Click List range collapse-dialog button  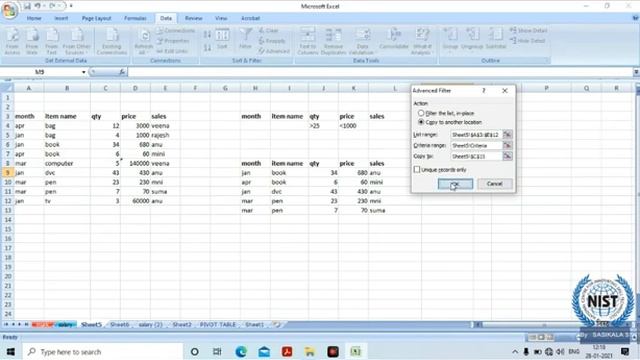(507, 135)
